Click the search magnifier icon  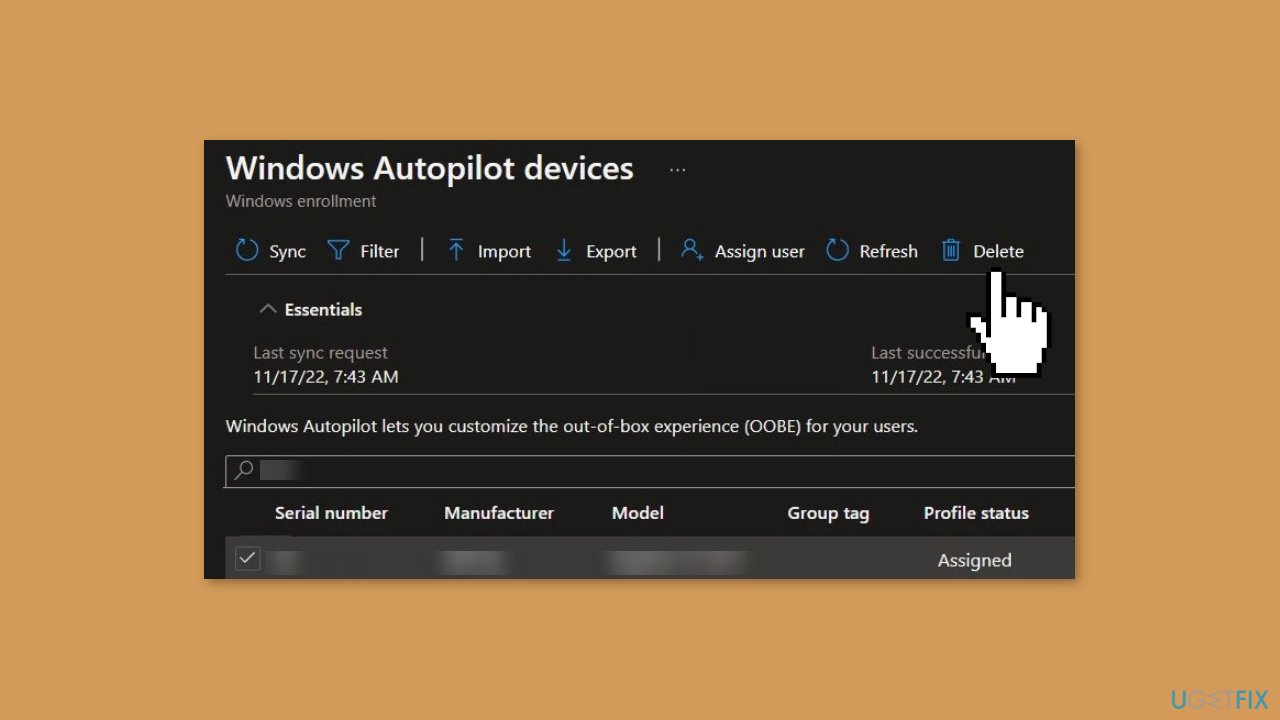242,470
